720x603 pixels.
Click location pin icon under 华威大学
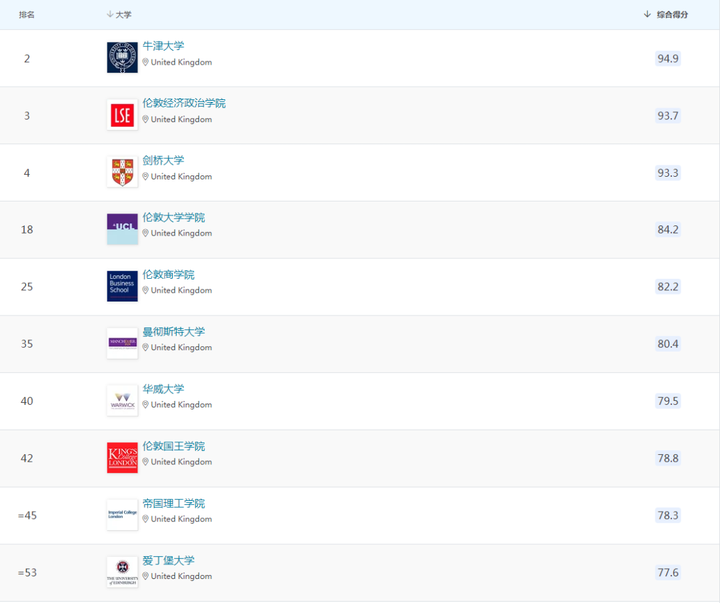click(146, 405)
